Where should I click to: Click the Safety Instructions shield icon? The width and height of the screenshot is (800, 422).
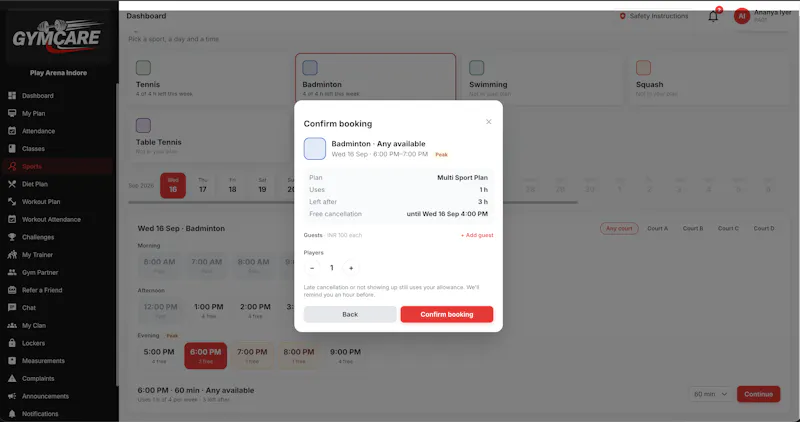[622, 16]
